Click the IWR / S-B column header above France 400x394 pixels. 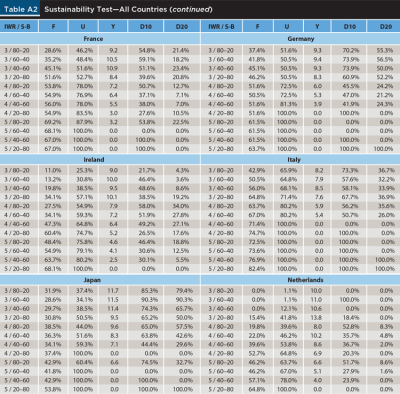[17, 26]
